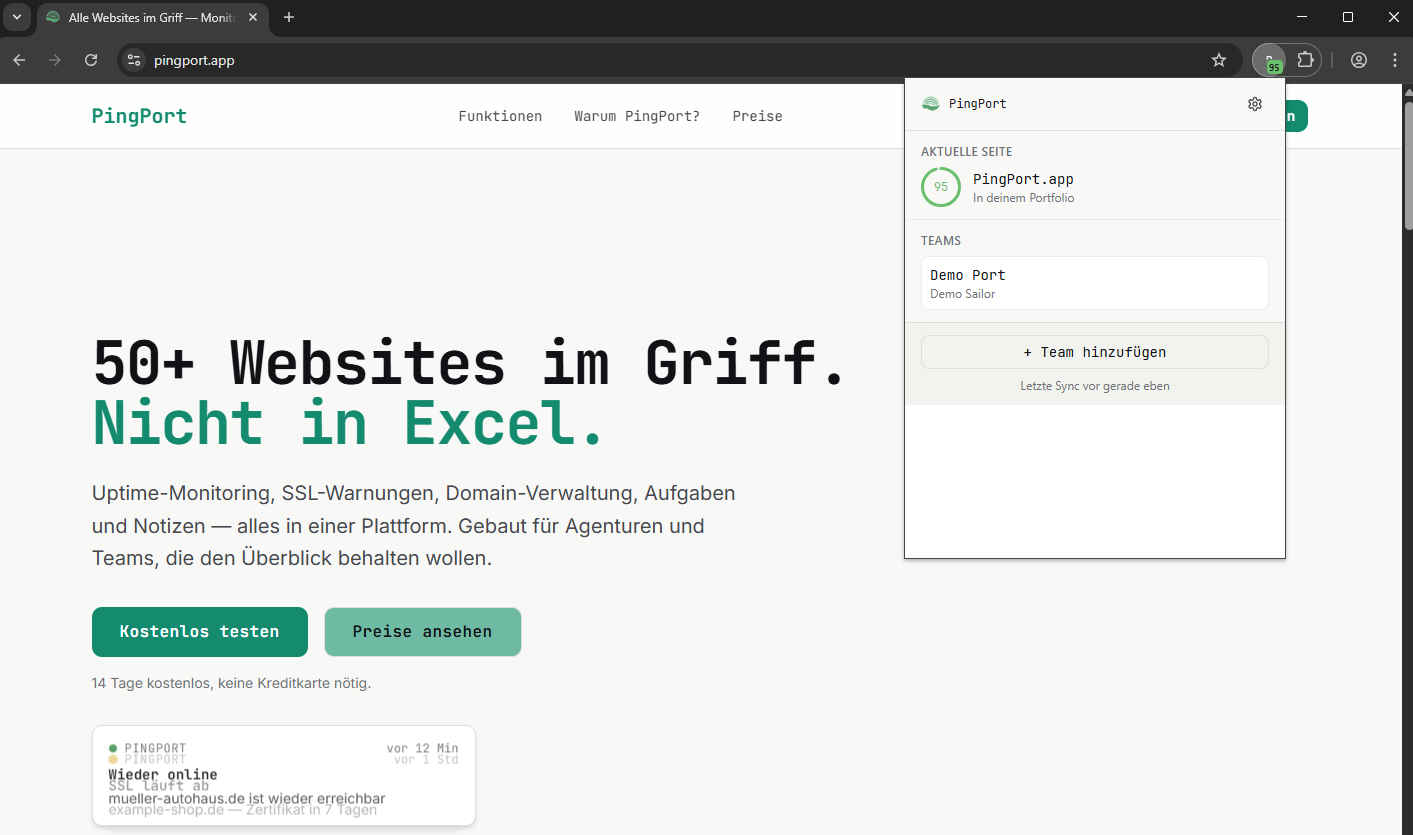
Task: Bookmark the page via the star icon
Action: pyautogui.click(x=1219, y=59)
